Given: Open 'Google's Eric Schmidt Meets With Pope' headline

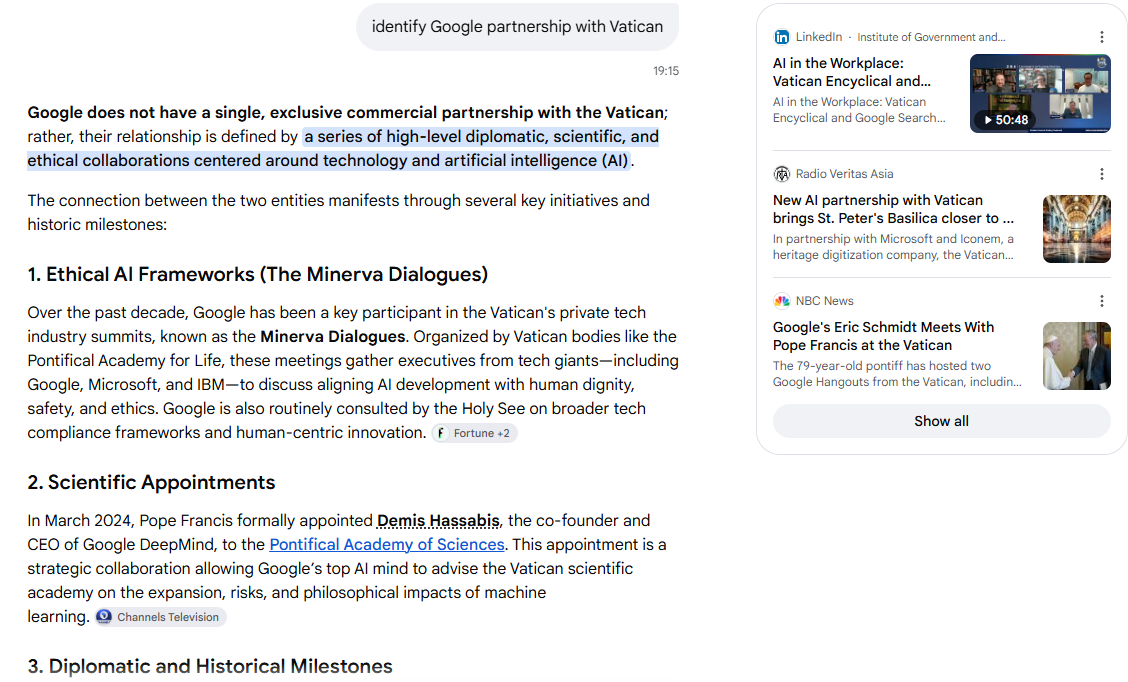Looking at the screenshot, I should coord(883,336).
